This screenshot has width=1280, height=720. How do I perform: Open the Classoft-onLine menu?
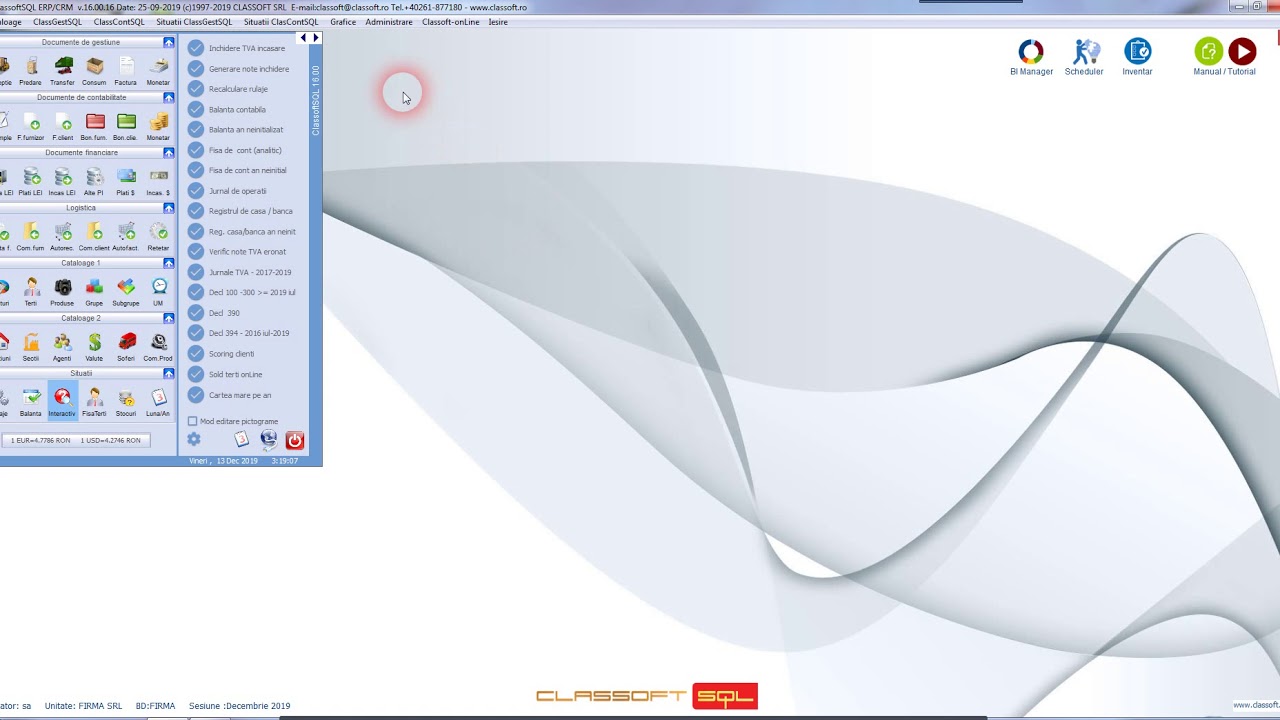click(451, 22)
